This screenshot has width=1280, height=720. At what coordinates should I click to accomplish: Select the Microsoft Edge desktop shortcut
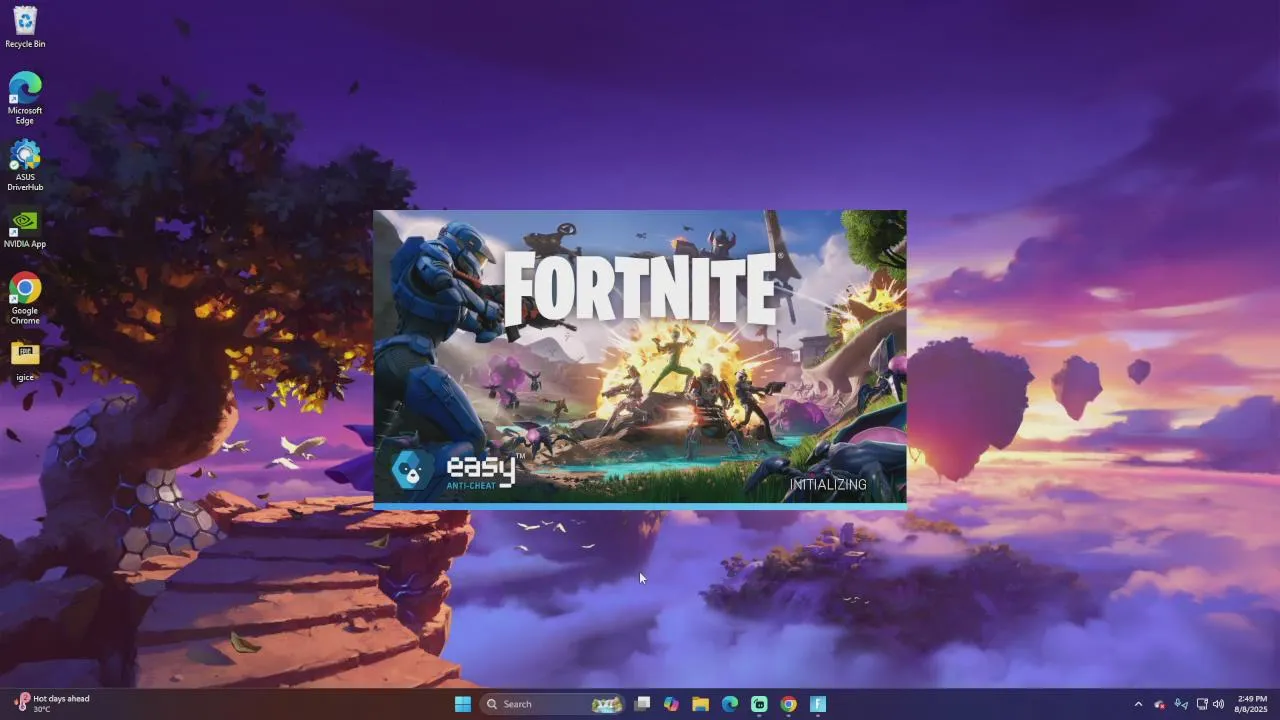click(25, 98)
